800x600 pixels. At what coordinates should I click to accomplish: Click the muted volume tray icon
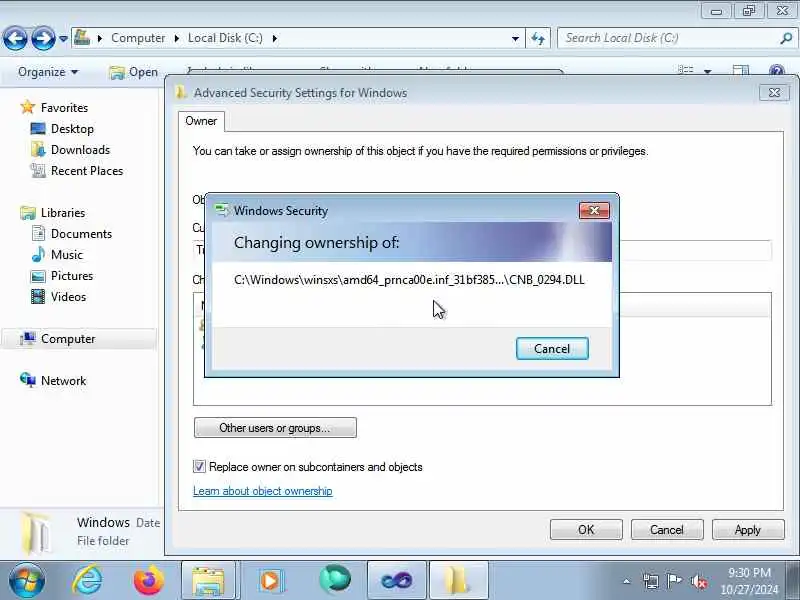(698, 581)
